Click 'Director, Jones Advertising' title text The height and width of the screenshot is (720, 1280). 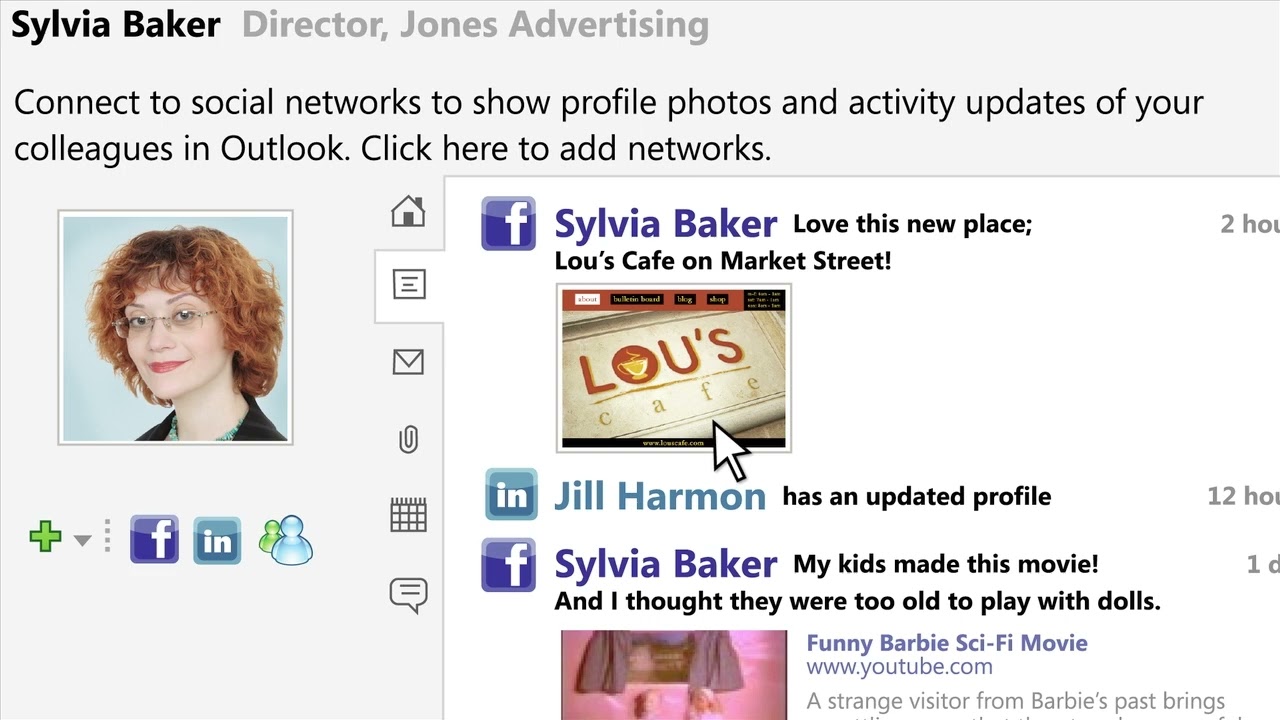point(475,25)
